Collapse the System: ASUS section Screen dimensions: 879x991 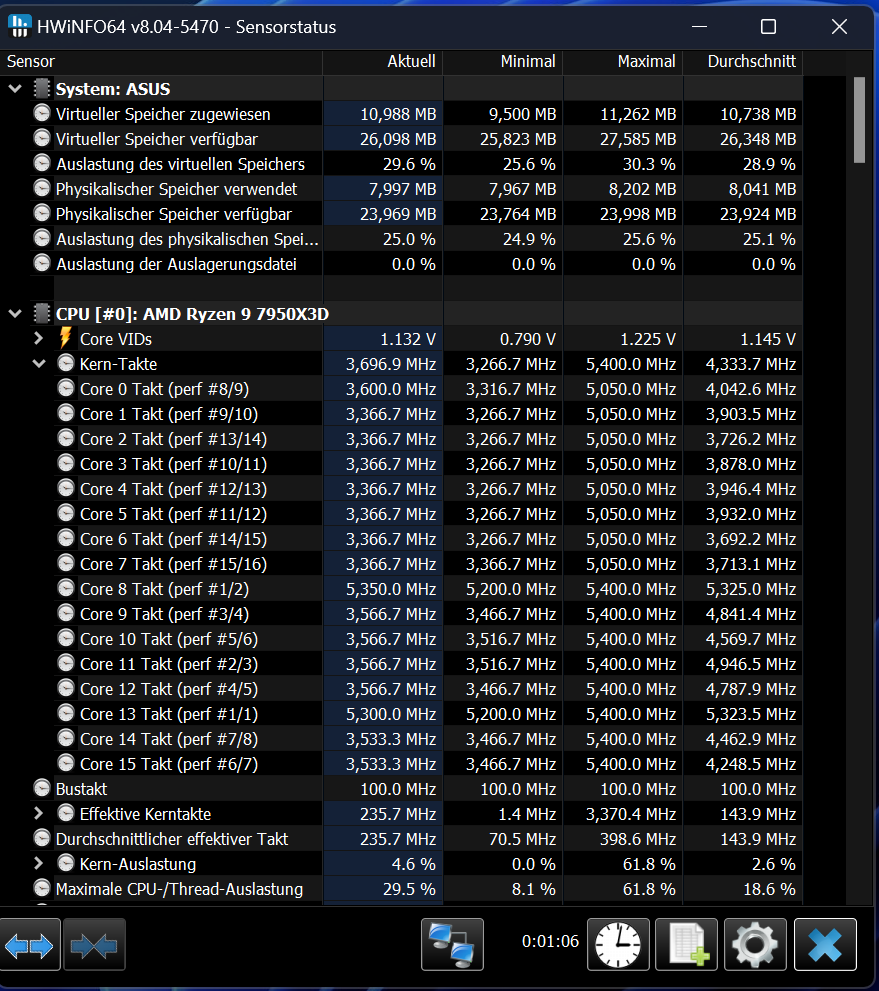pyautogui.click(x=15, y=89)
